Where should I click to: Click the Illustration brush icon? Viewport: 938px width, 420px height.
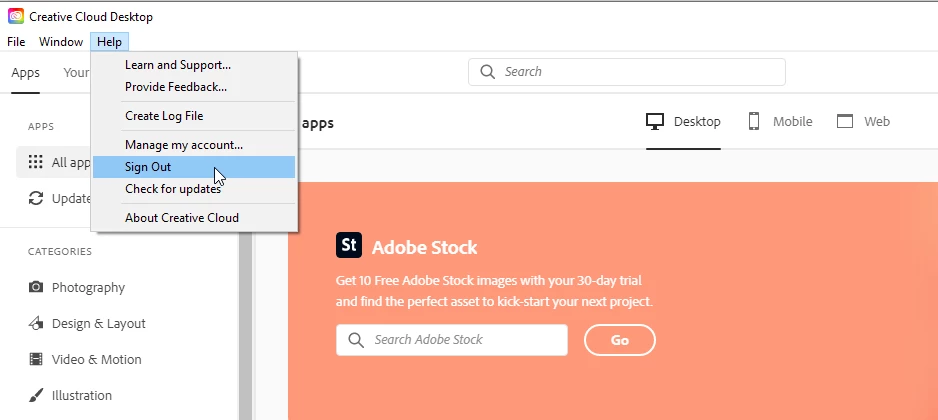pos(36,395)
